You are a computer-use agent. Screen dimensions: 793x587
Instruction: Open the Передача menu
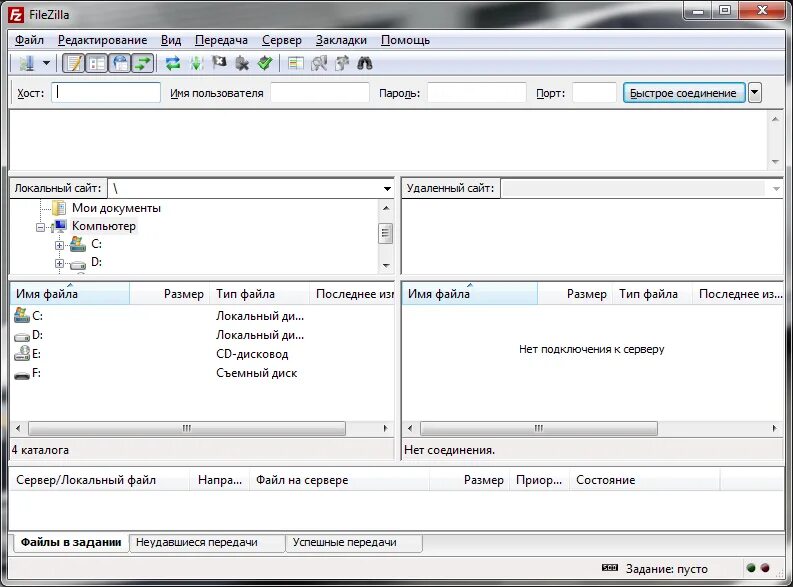coord(221,40)
